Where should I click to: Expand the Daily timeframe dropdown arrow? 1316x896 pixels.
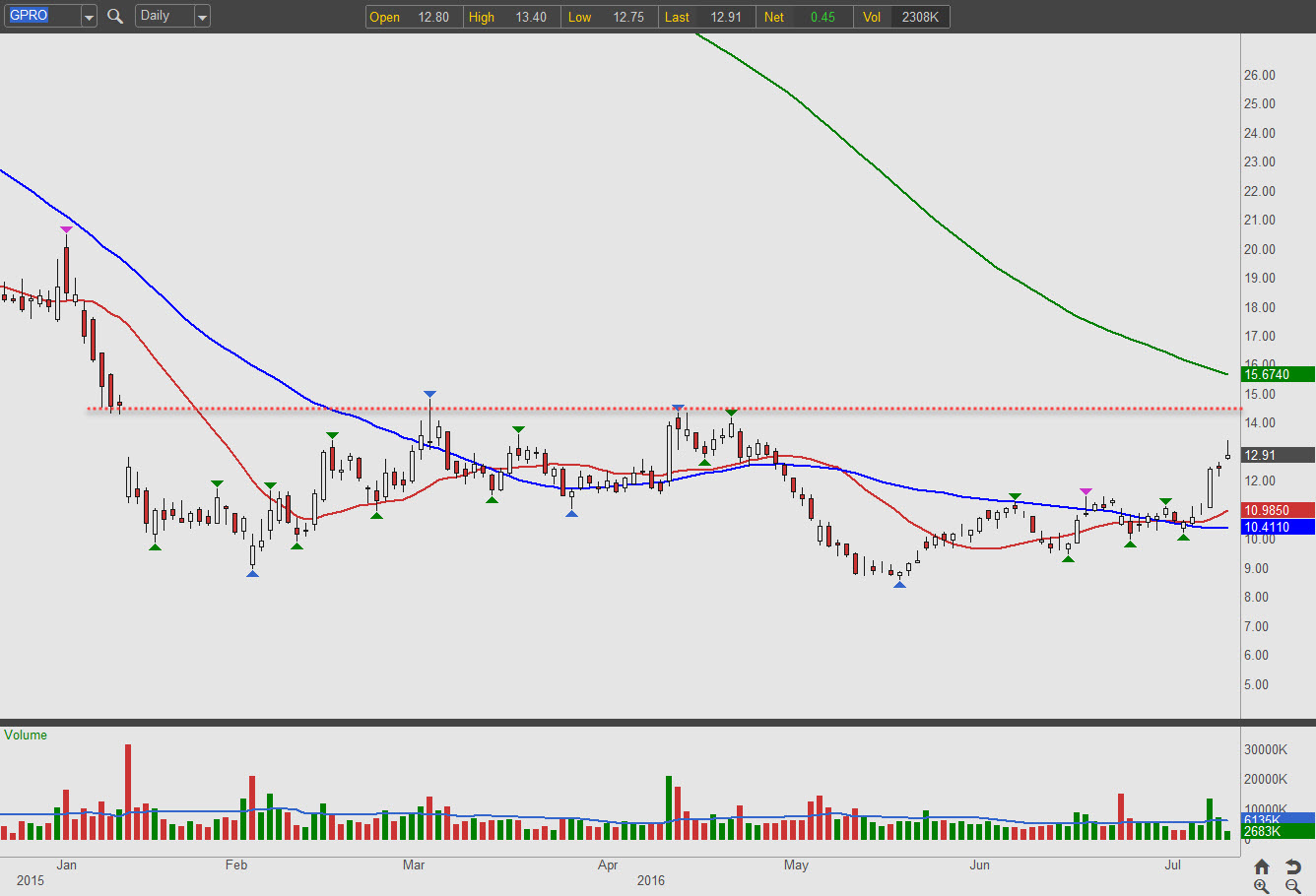point(202,17)
